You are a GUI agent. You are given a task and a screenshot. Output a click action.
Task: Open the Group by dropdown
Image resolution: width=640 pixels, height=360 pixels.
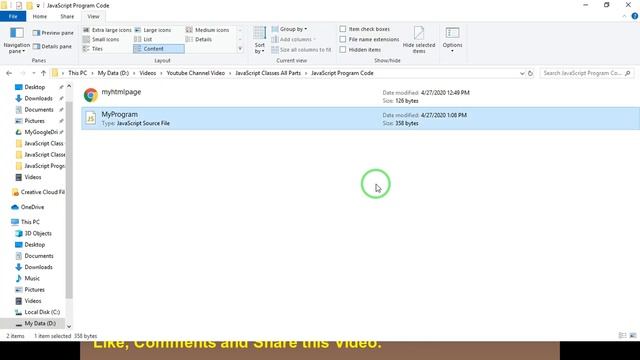tap(289, 29)
